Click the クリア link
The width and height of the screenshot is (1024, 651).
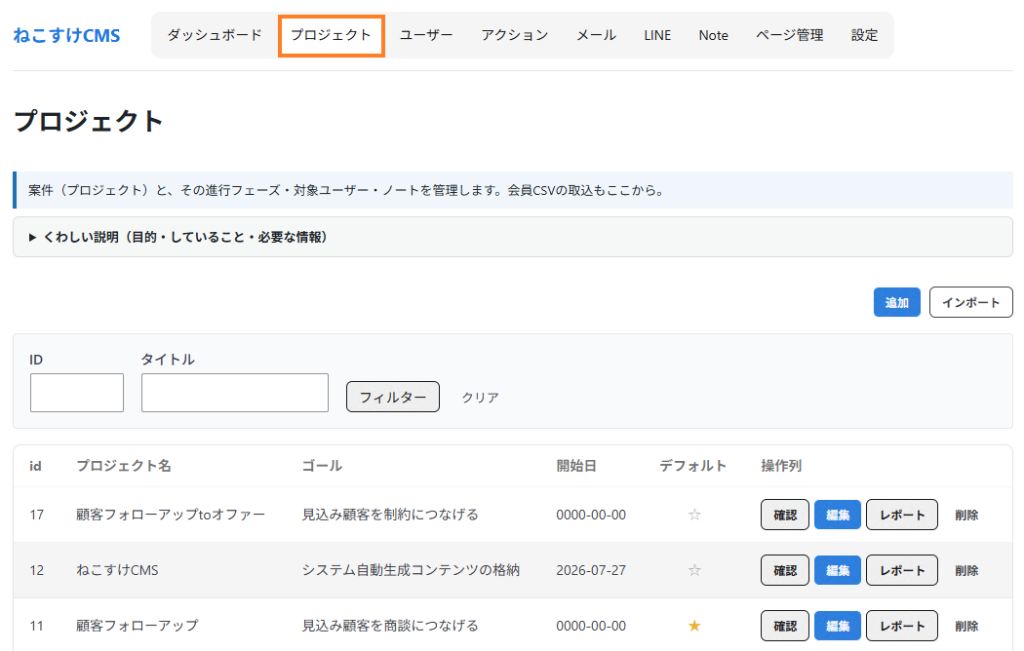[480, 397]
